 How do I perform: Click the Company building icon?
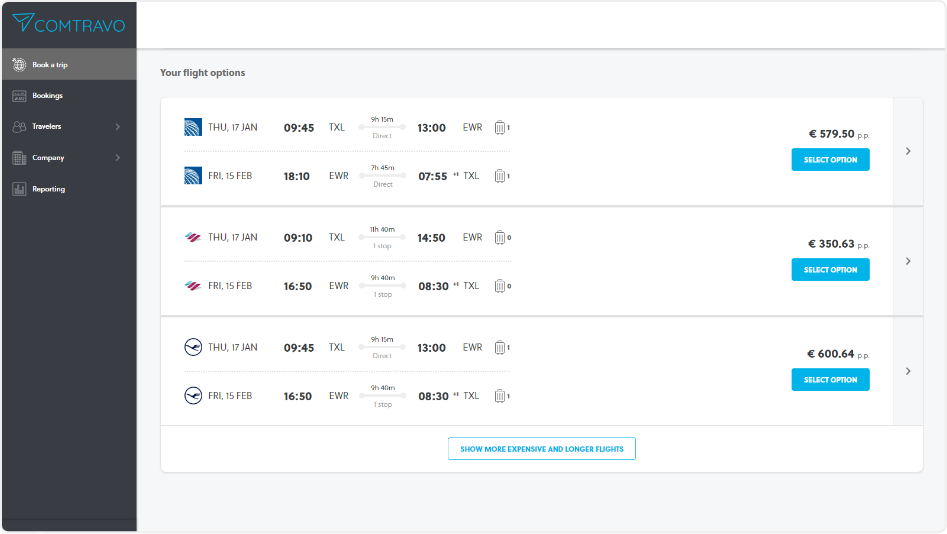(x=19, y=158)
